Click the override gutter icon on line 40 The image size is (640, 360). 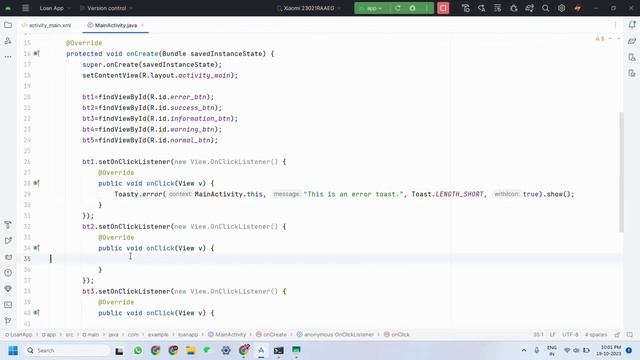pos(37,313)
